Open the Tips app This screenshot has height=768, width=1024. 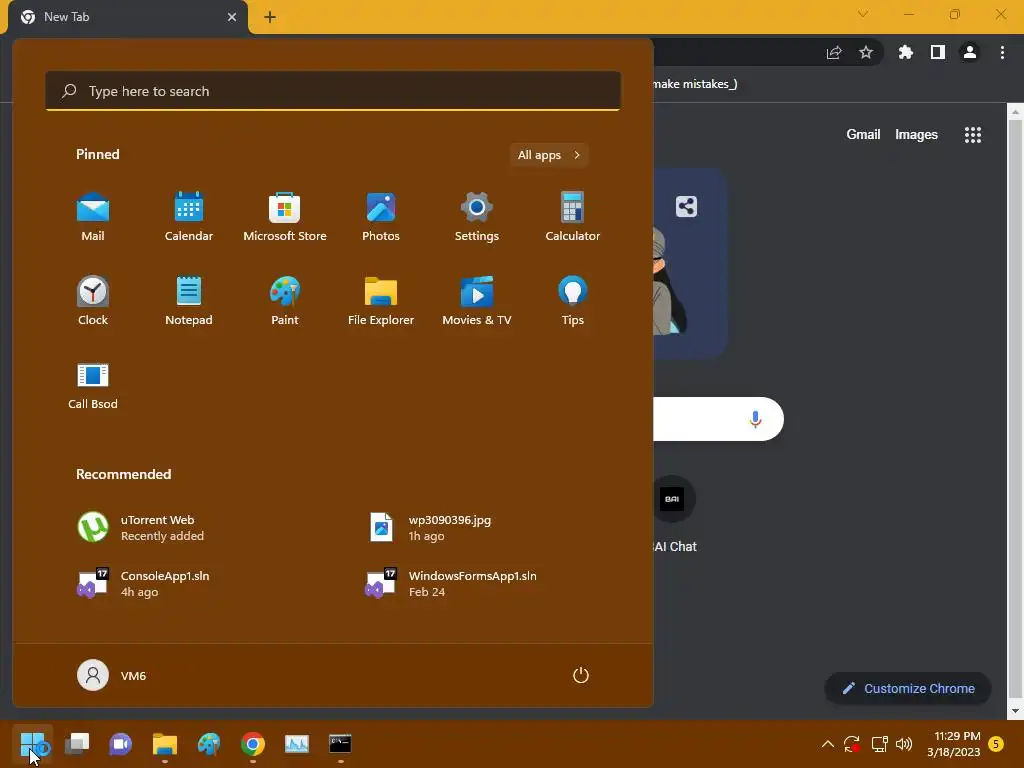pos(573,300)
